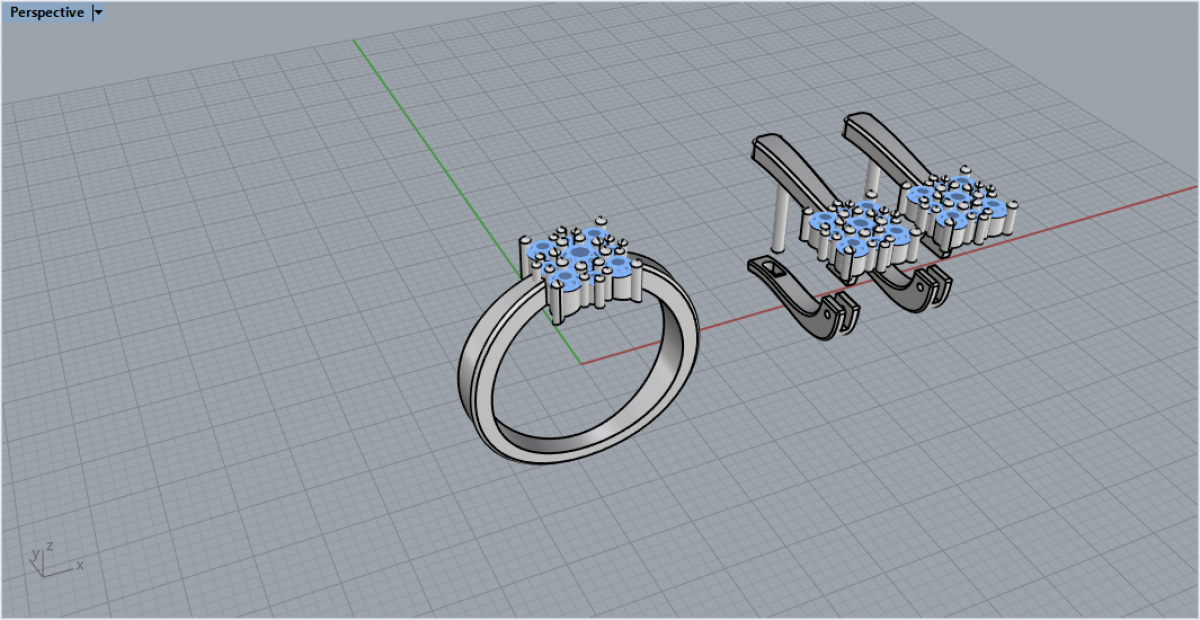Click the Perspective viewport title label

(x=47, y=13)
